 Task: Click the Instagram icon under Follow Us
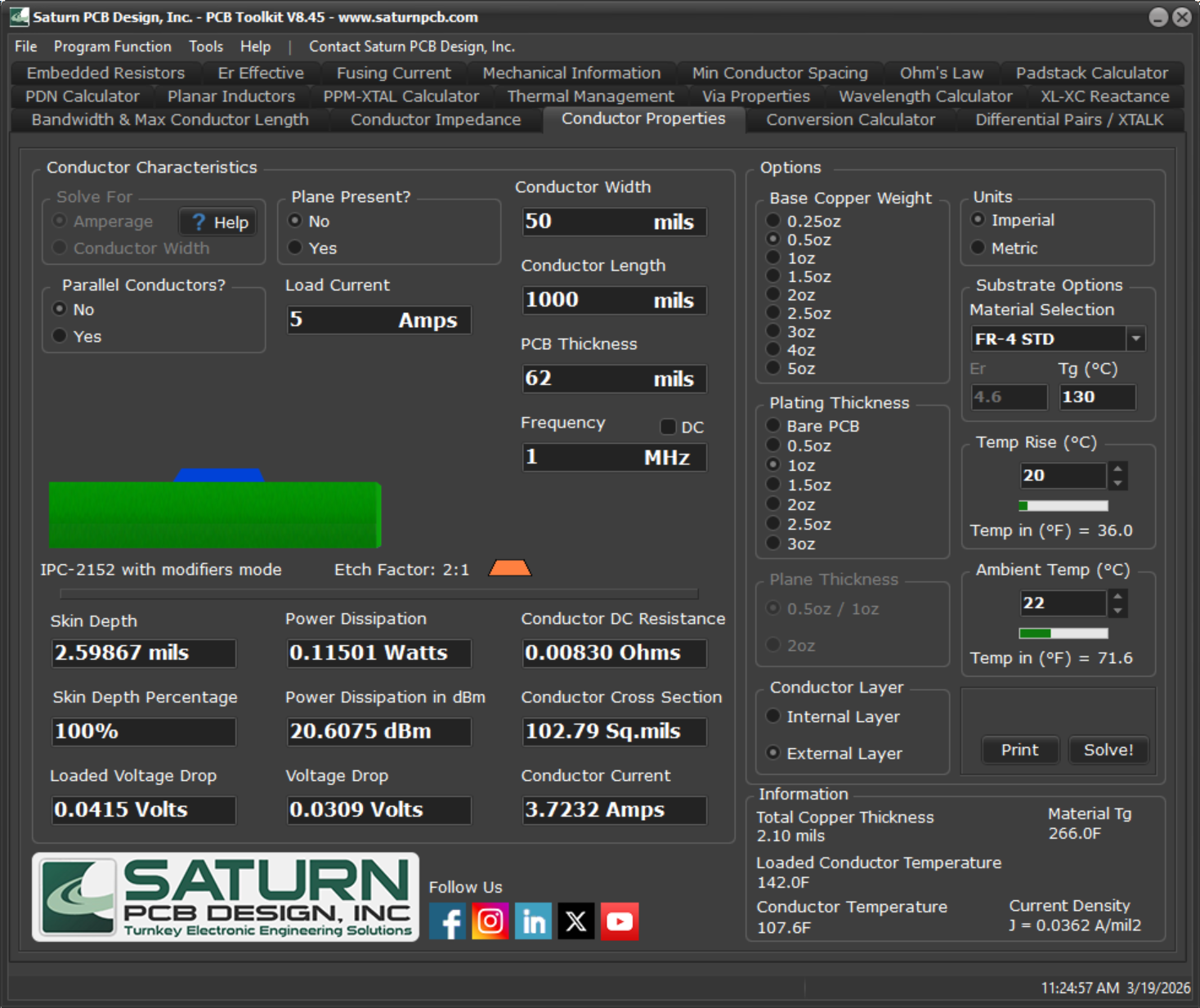tap(490, 921)
